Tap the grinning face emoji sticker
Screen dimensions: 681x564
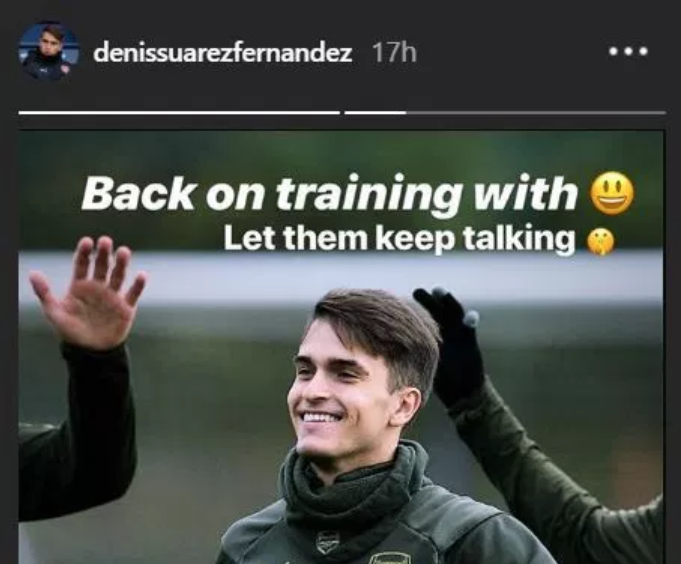coord(612,193)
